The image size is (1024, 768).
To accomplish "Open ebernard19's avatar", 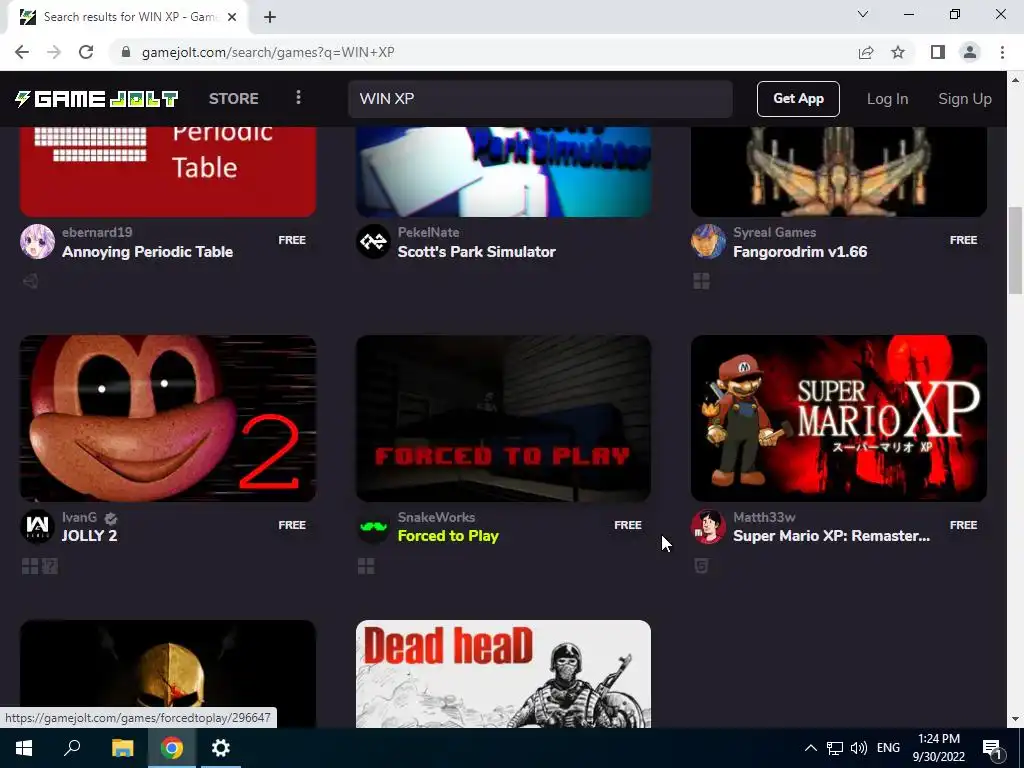I will (37, 242).
